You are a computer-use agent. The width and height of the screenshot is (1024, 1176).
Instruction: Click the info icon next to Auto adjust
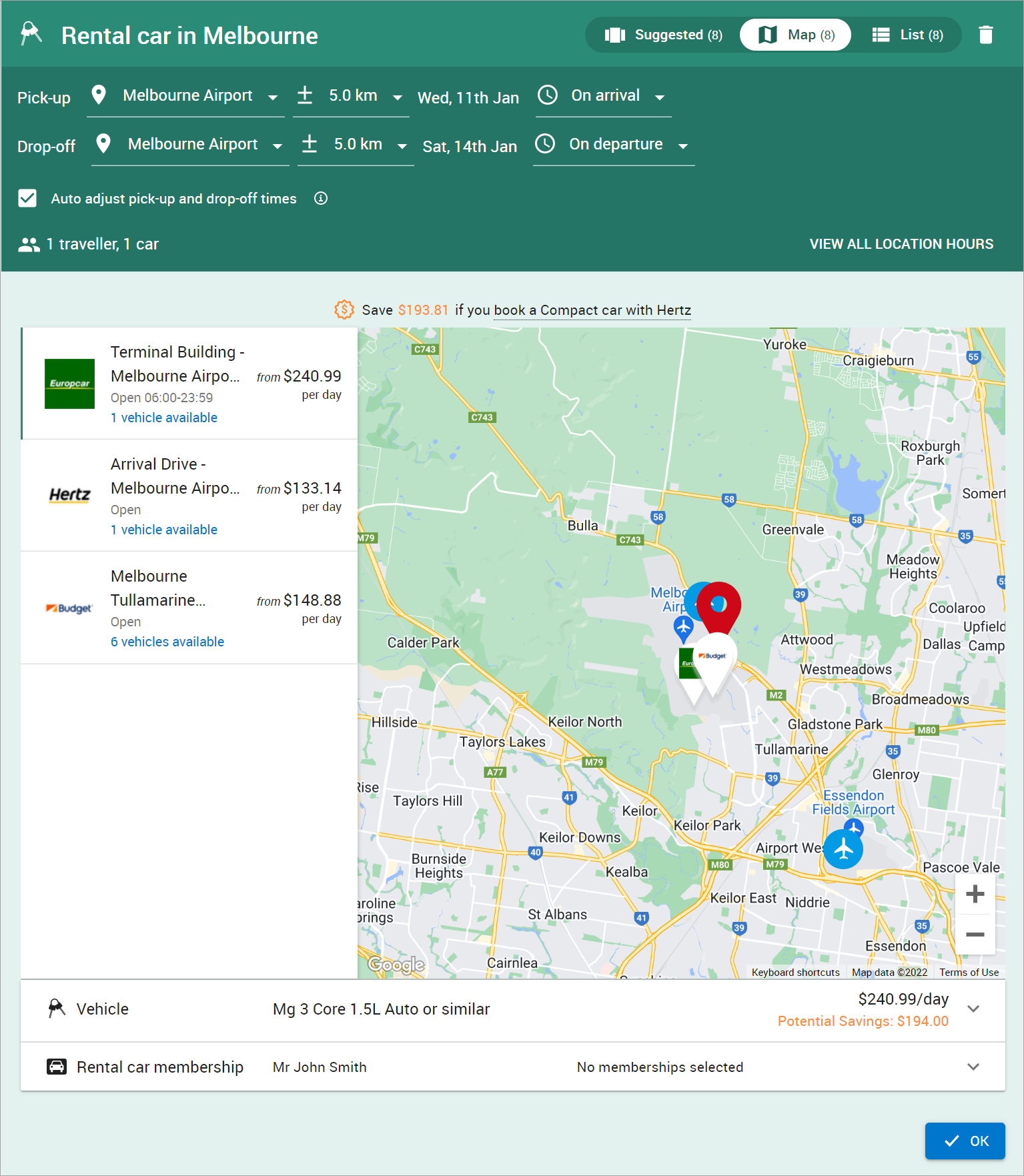coord(321,198)
